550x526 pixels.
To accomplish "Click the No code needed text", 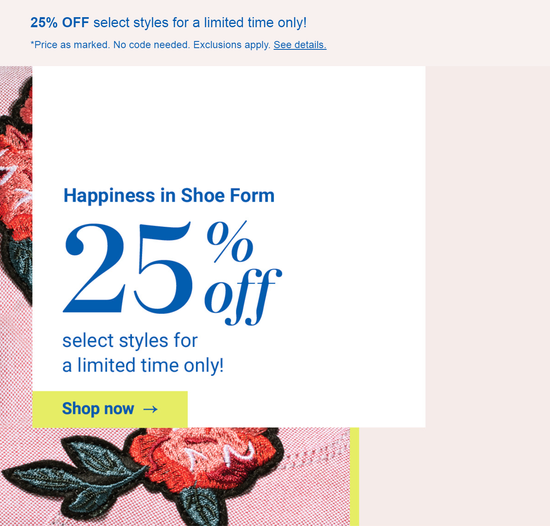I will pyautogui.click(x=151, y=45).
